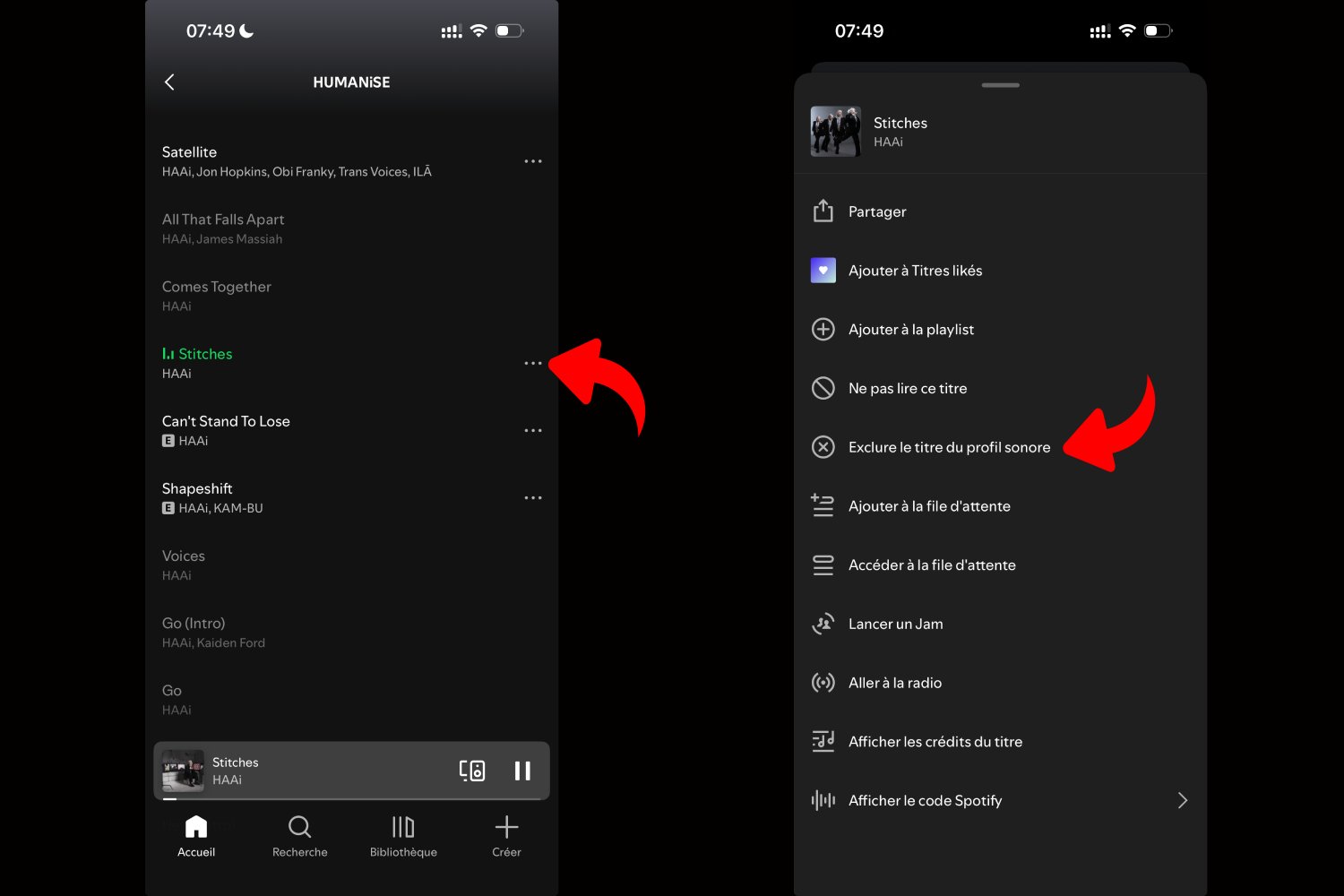Tap the Partager share icon
Screen dimensions: 1344x896
coord(823,211)
